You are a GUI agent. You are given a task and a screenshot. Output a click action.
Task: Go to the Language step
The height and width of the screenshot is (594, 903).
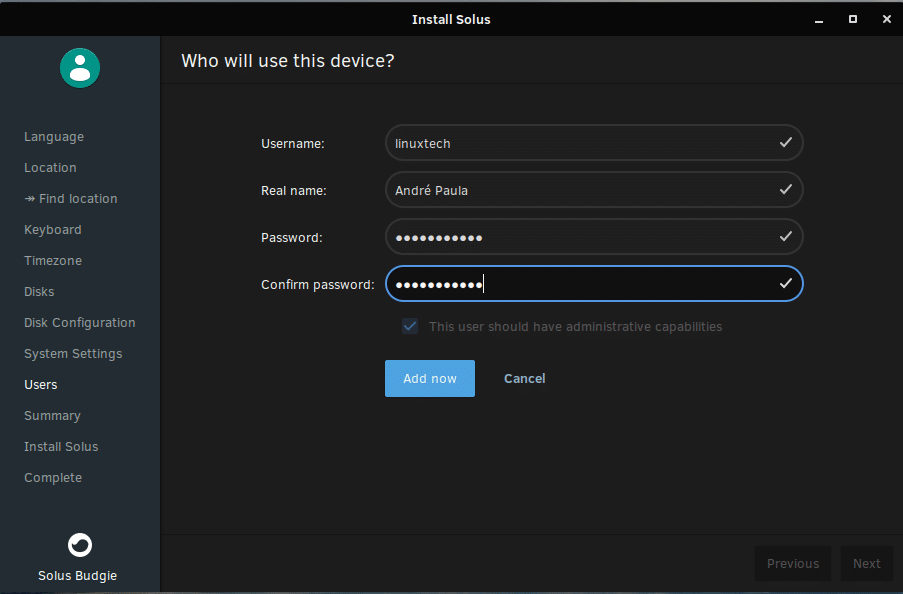click(x=54, y=137)
